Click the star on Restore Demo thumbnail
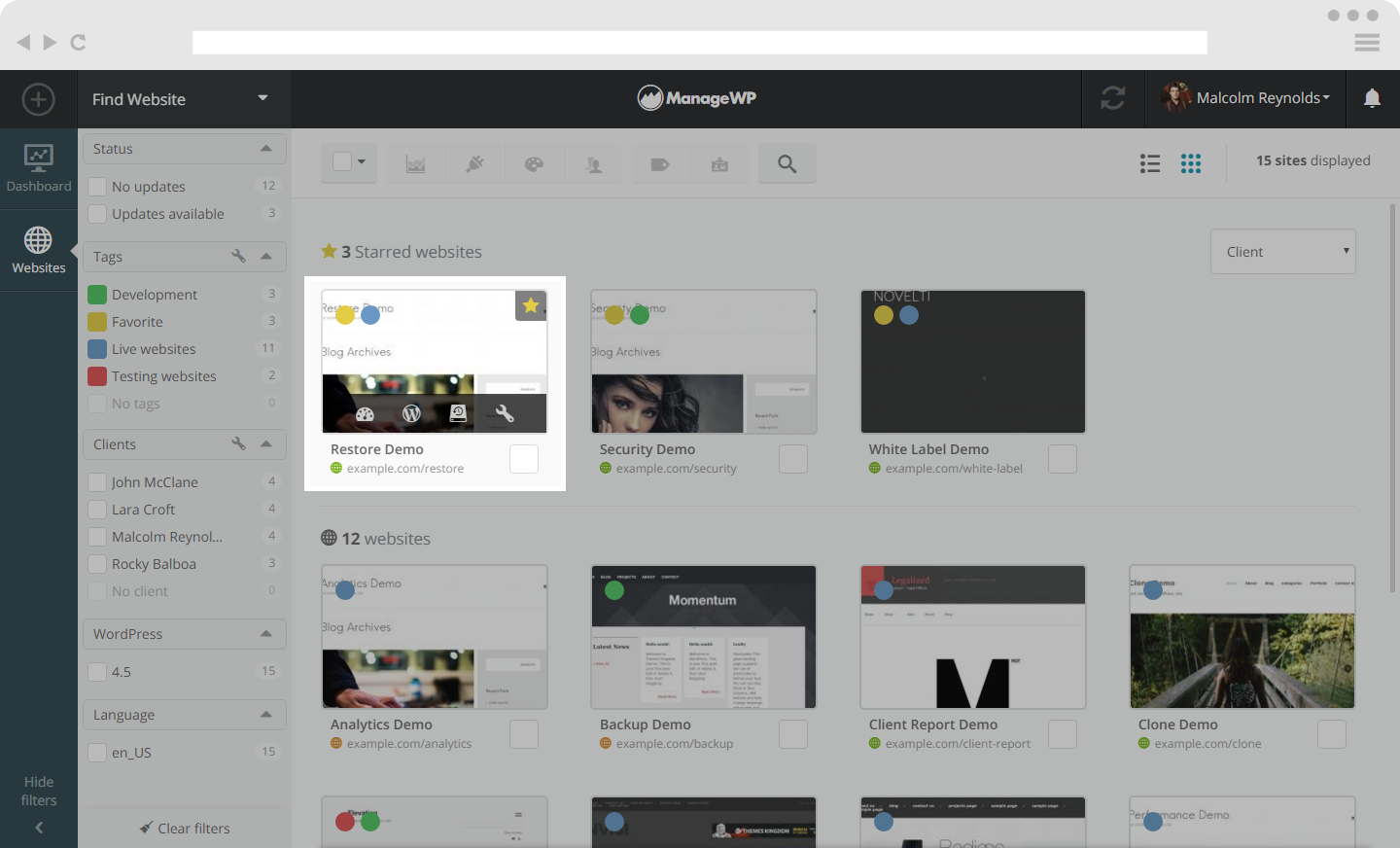The width and height of the screenshot is (1400, 848). tap(531, 305)
